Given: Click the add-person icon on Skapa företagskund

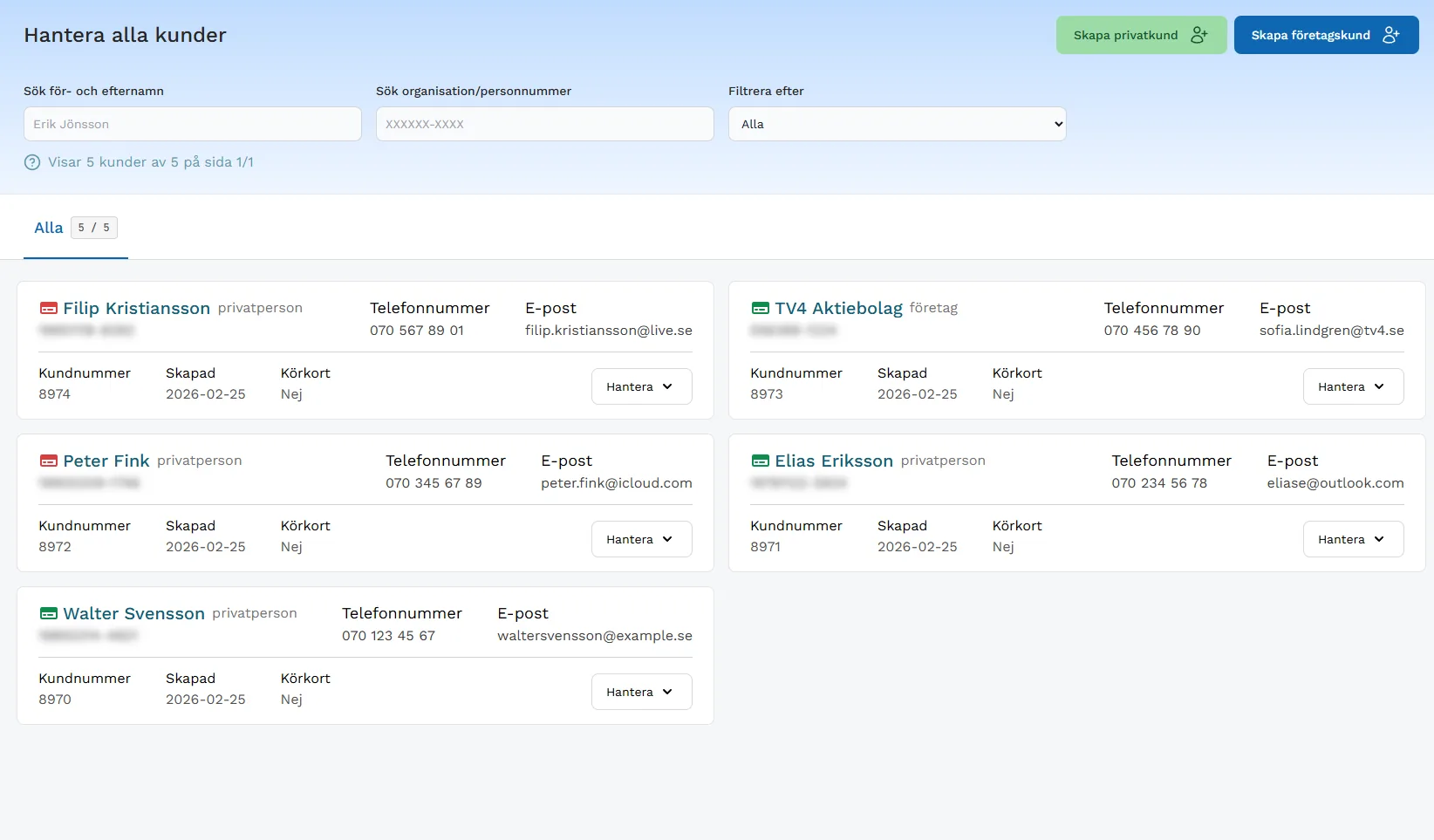Looking at the screenshot, I should pos(1391,35).
